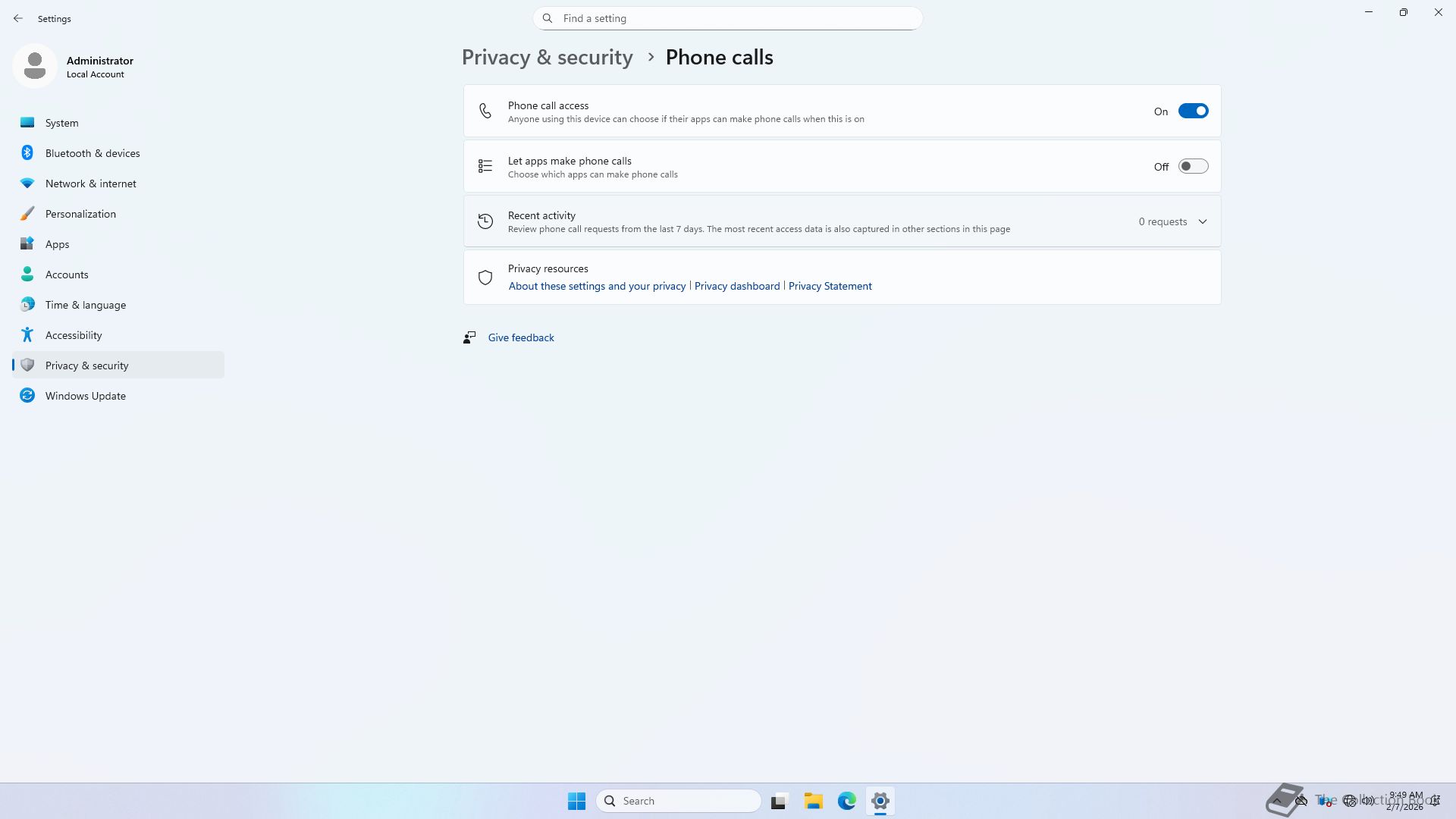This screenshot has height=819, width=1456.
Task: Select the Network & internet wifi icon
Action: [27, 184]
